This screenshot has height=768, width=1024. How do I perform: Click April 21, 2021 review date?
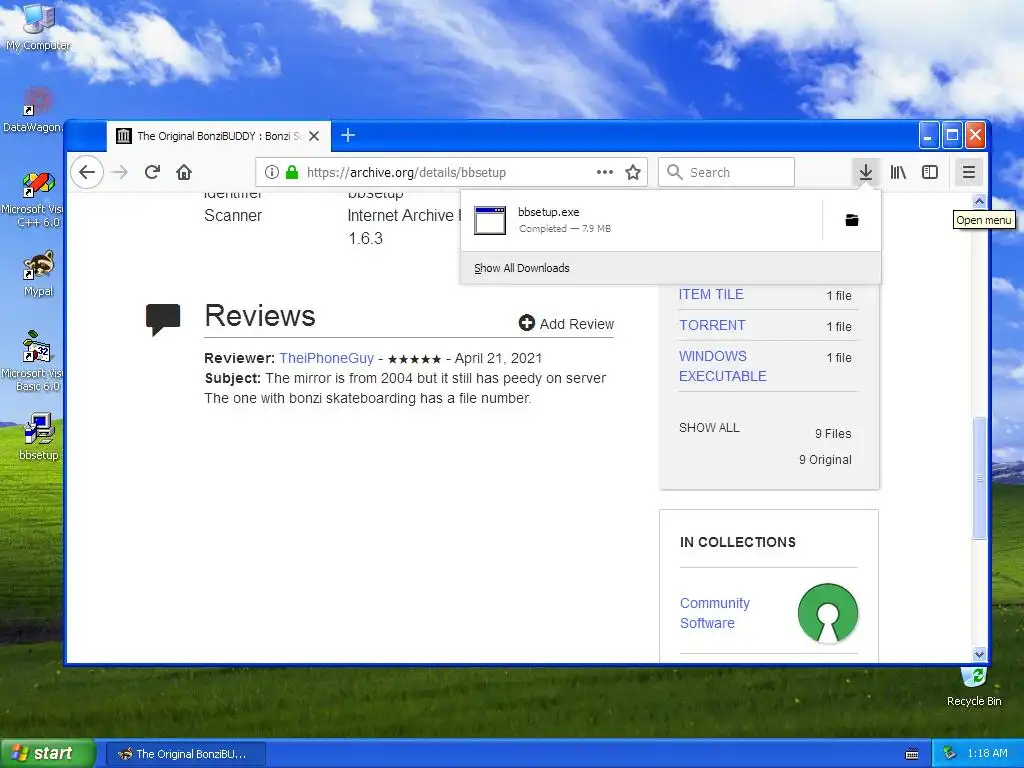pyautogui.click(x=498, y=359)
